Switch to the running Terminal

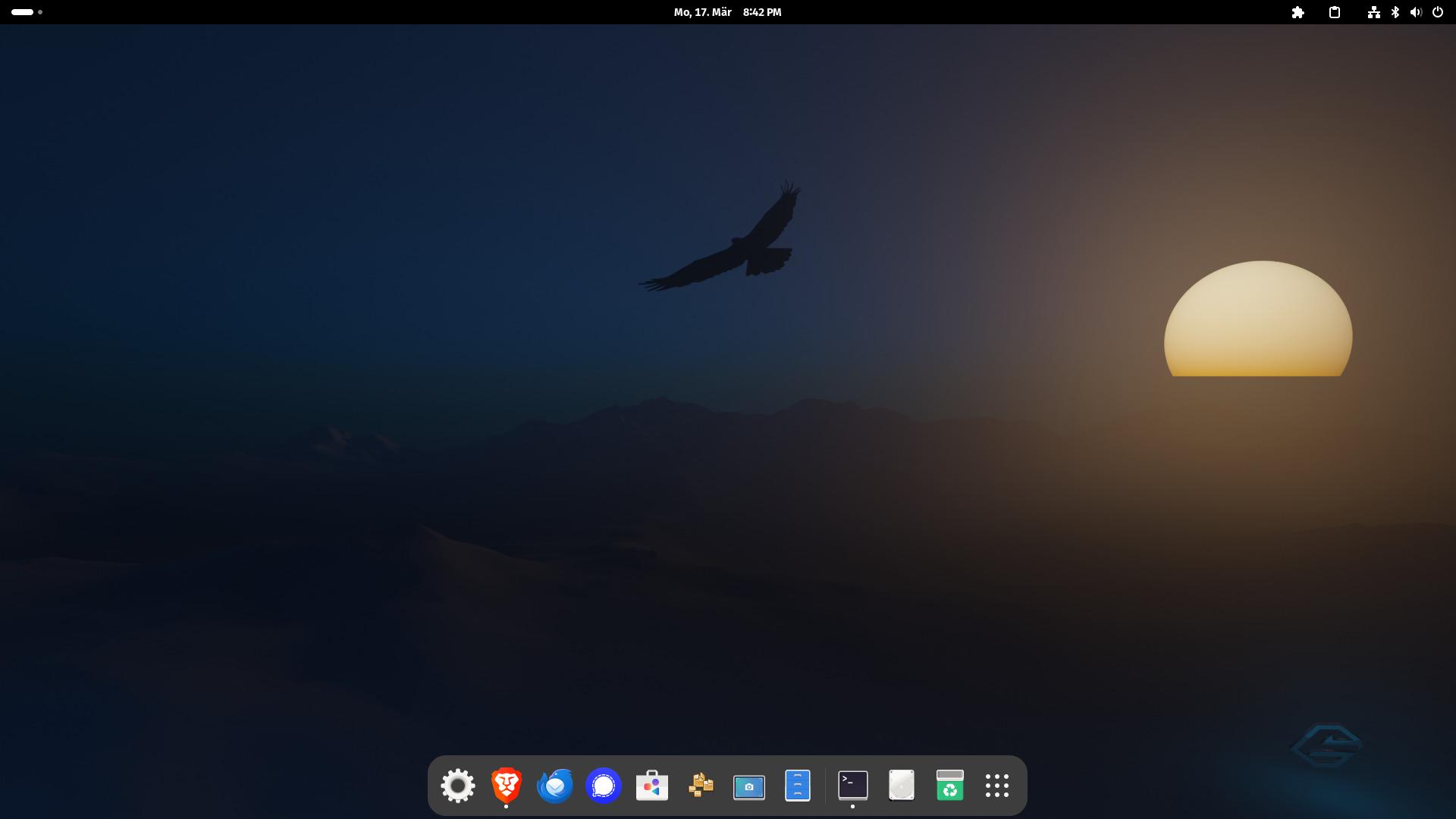pos(853,786)
